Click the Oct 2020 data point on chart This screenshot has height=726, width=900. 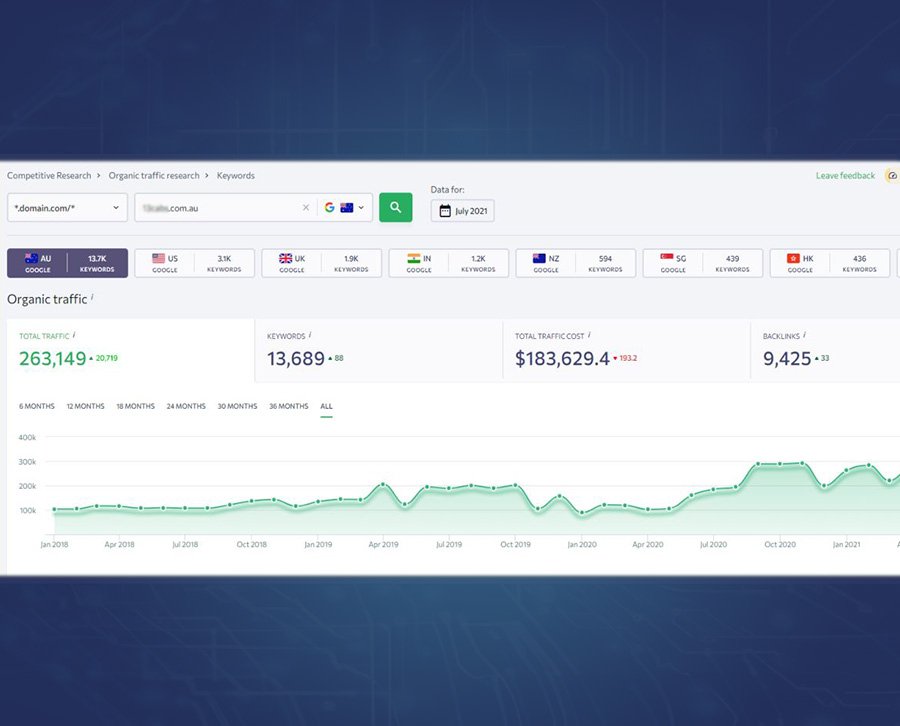(780, 464)
